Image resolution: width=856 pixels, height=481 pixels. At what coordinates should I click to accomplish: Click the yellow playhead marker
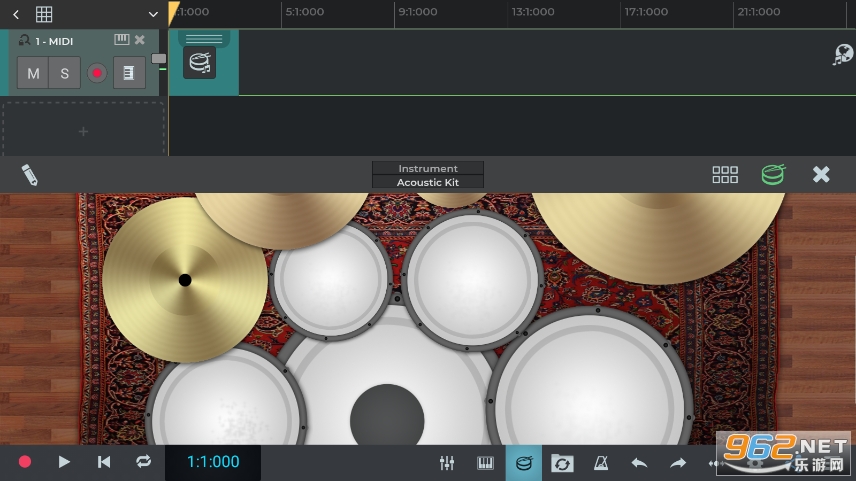pyautogui.click(x=173, y=12)
